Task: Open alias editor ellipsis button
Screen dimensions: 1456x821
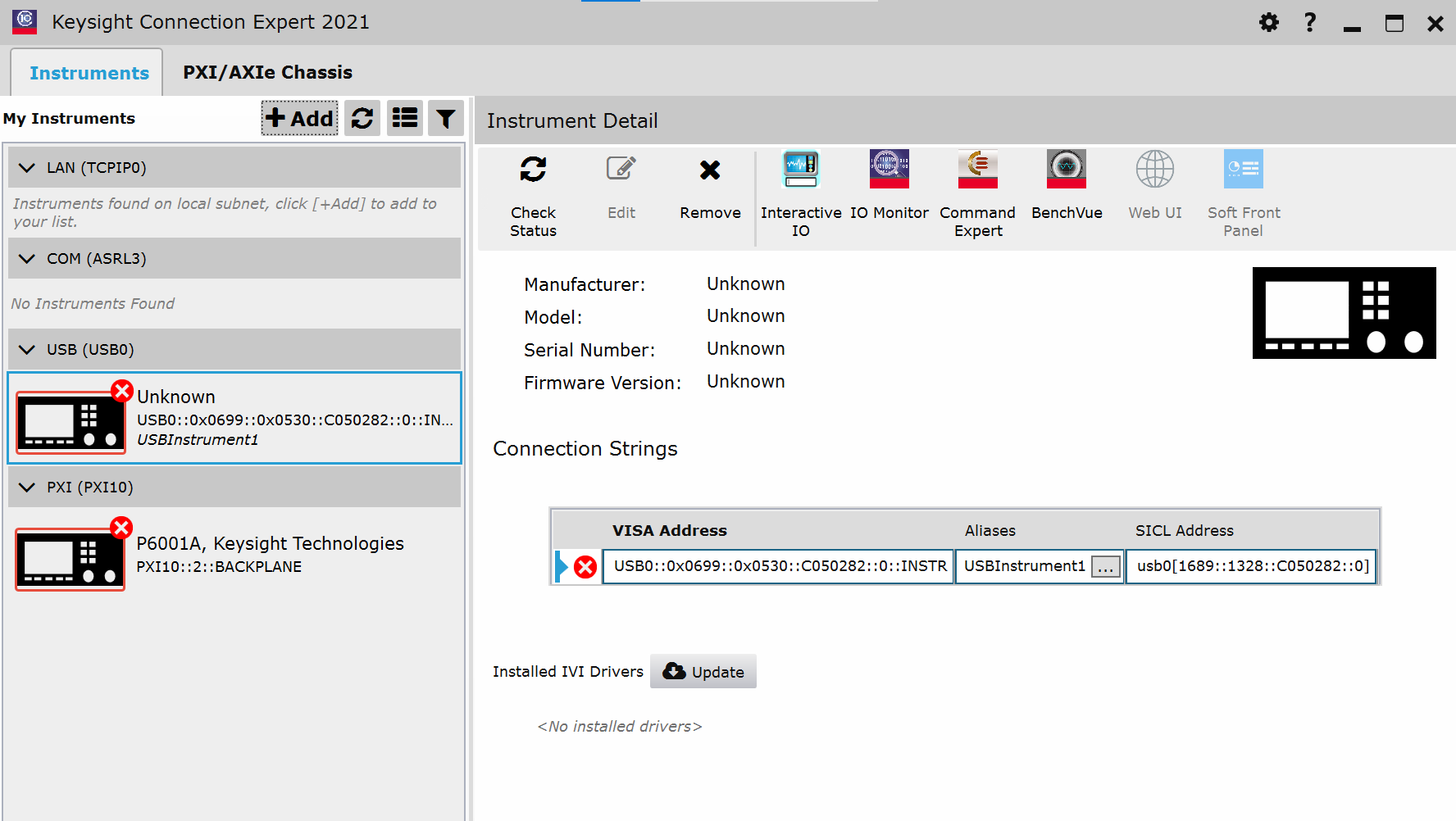Action: 1106,567
